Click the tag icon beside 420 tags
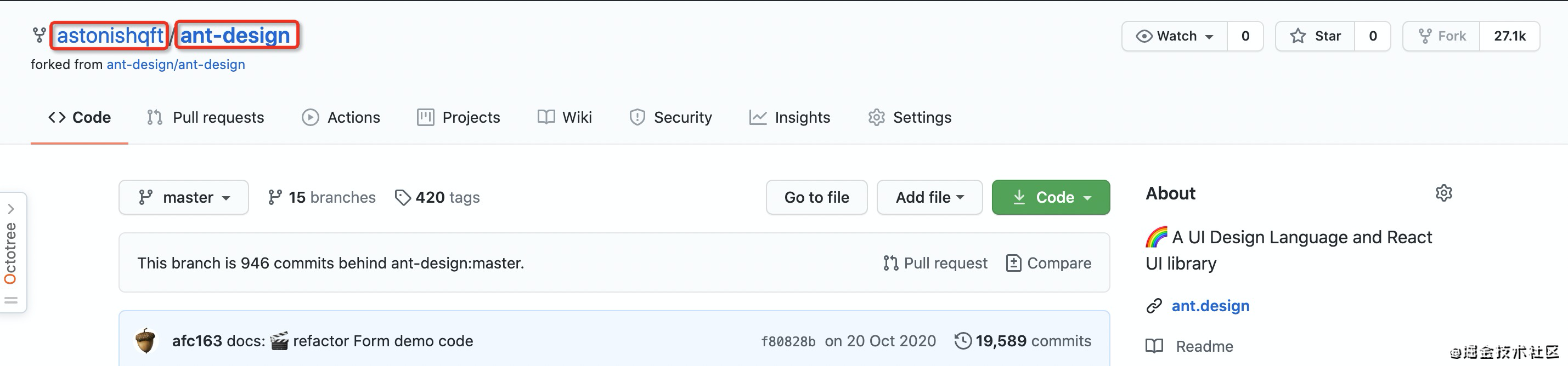This screenshot has width=1568, height=366. pyautogui.click(x=403, y=197)
